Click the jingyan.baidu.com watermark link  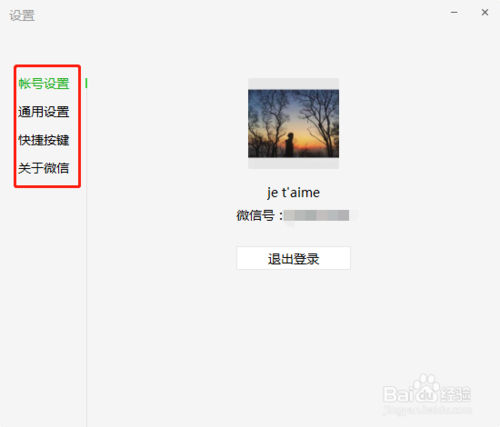(x=428, y=409)
